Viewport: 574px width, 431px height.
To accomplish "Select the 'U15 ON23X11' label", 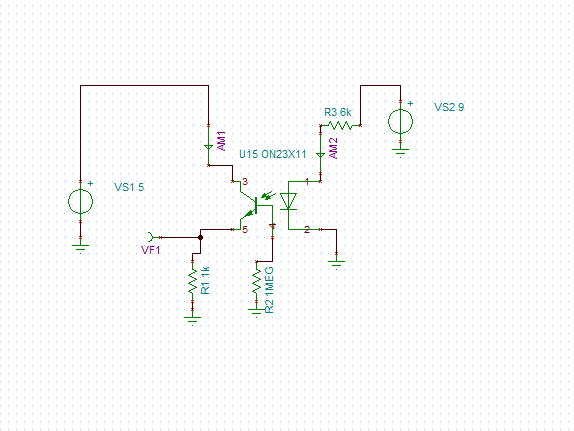I will (x=273, y=154).
